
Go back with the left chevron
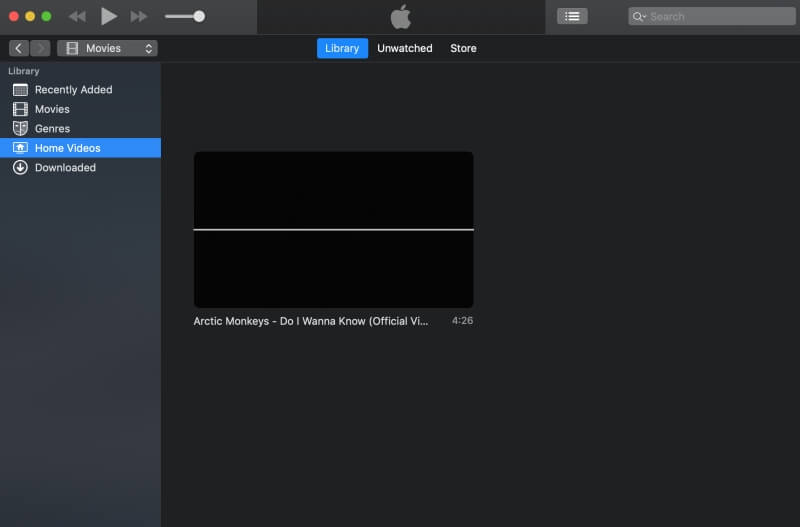[19, 48]
